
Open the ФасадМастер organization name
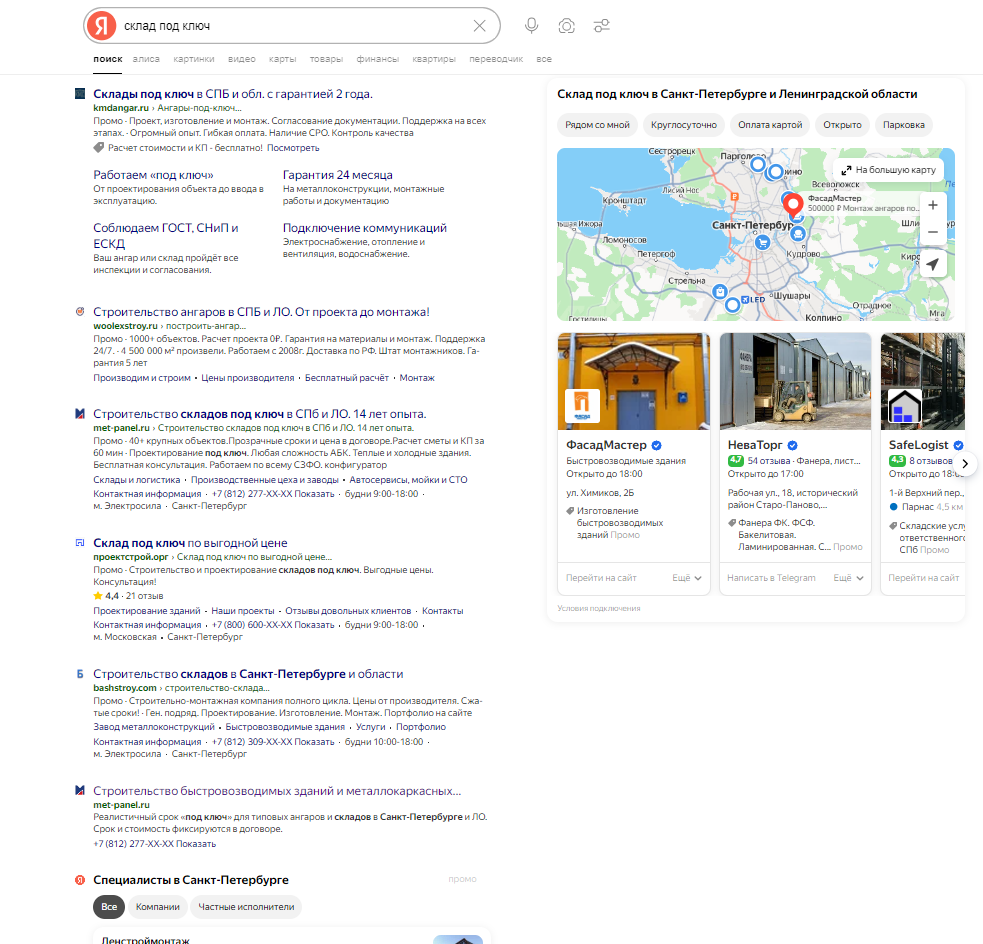[x=606, y=445]
